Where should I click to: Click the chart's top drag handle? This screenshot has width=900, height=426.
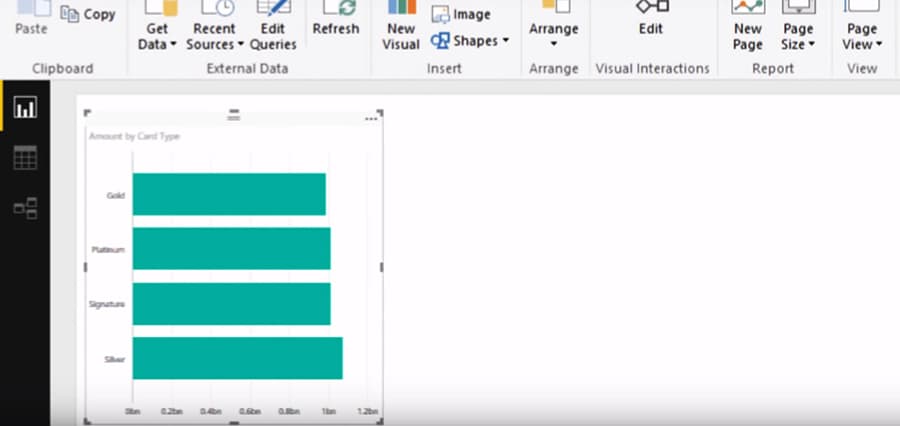coord(234,115)
